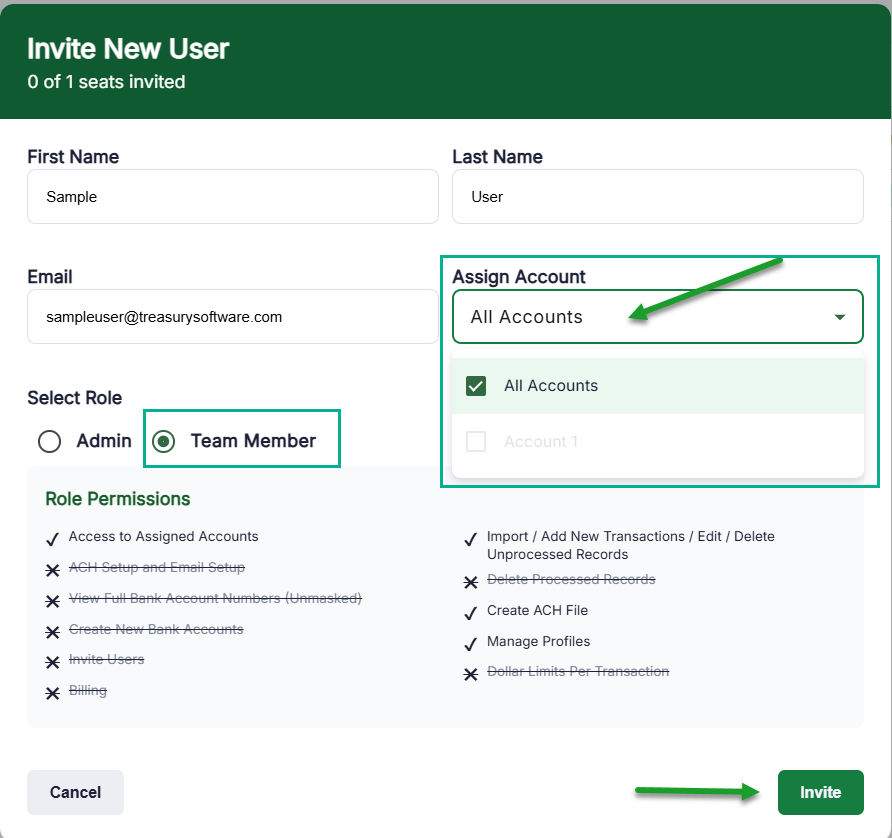Check the Account 1 checkbox

coord(476,442)
